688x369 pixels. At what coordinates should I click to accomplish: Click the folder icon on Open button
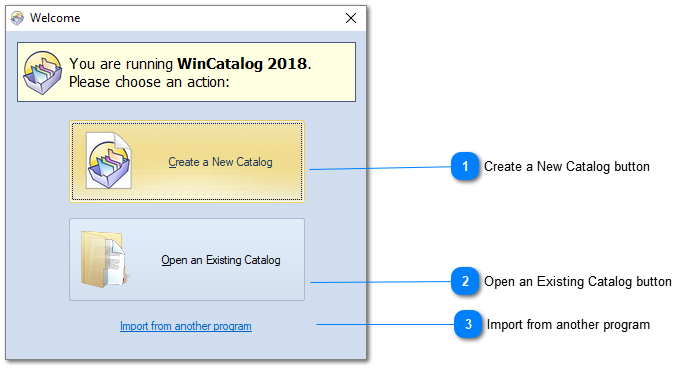coord(104,260)
